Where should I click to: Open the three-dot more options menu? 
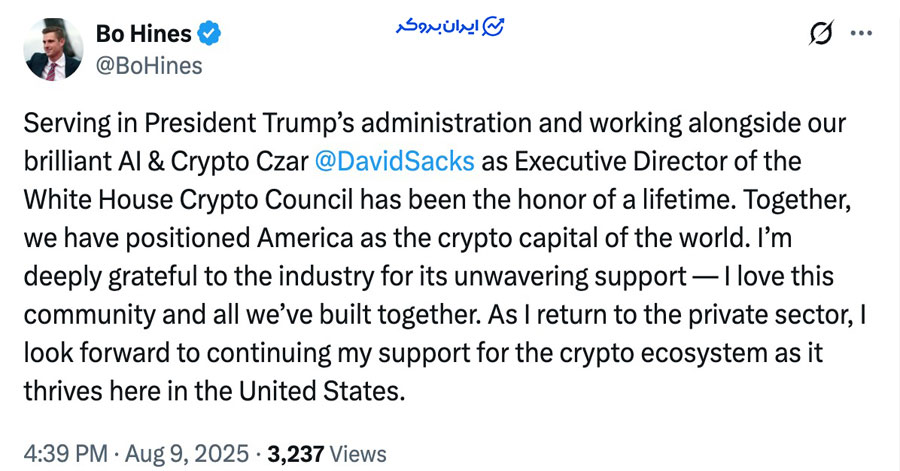pos(861,33)
